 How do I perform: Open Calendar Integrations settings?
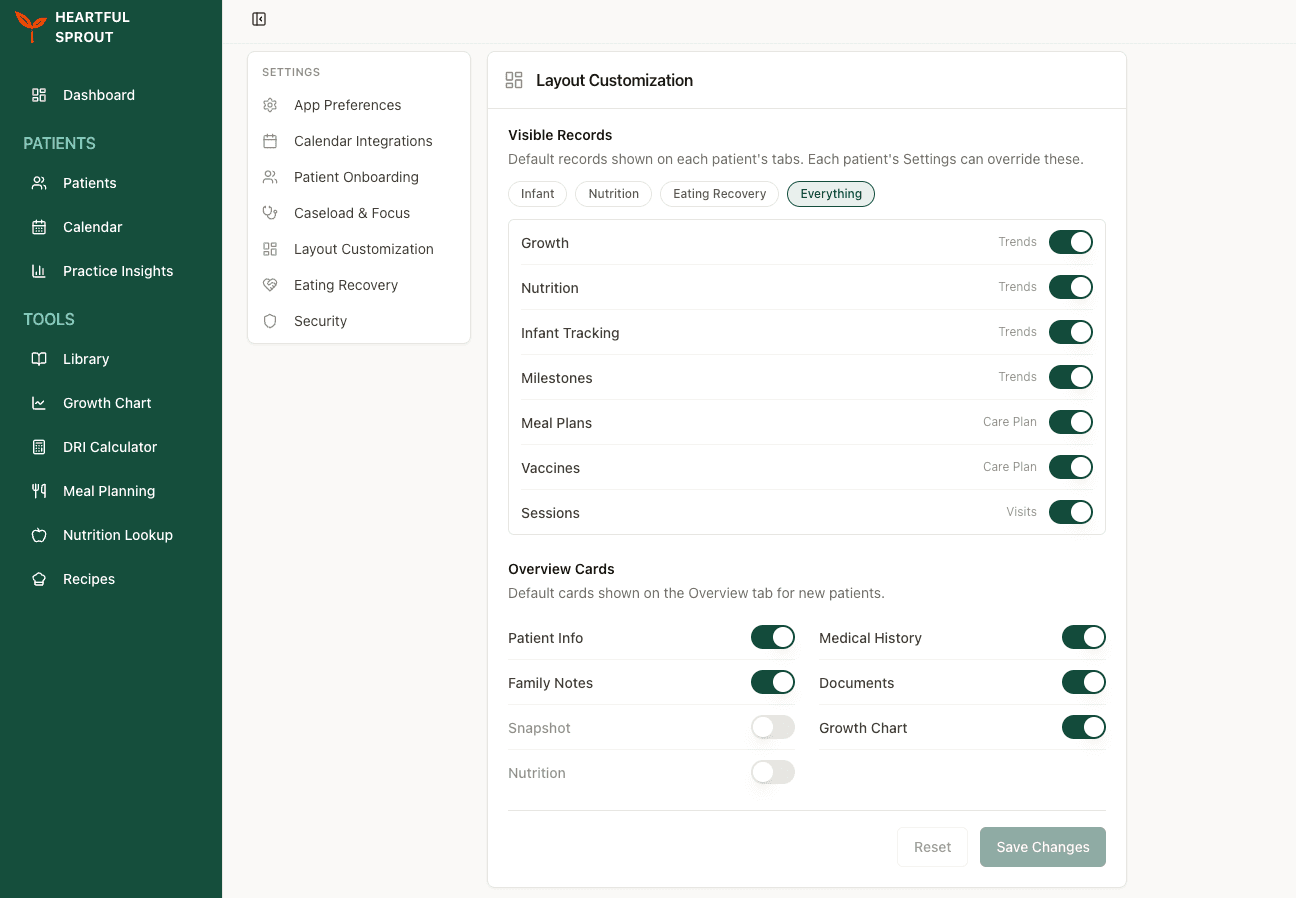click(x=359, y=141)
